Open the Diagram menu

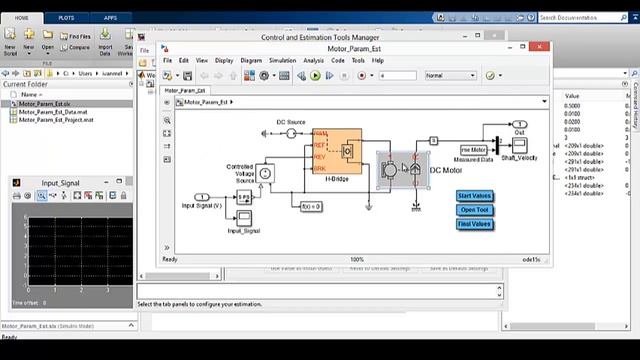[251, 60]
